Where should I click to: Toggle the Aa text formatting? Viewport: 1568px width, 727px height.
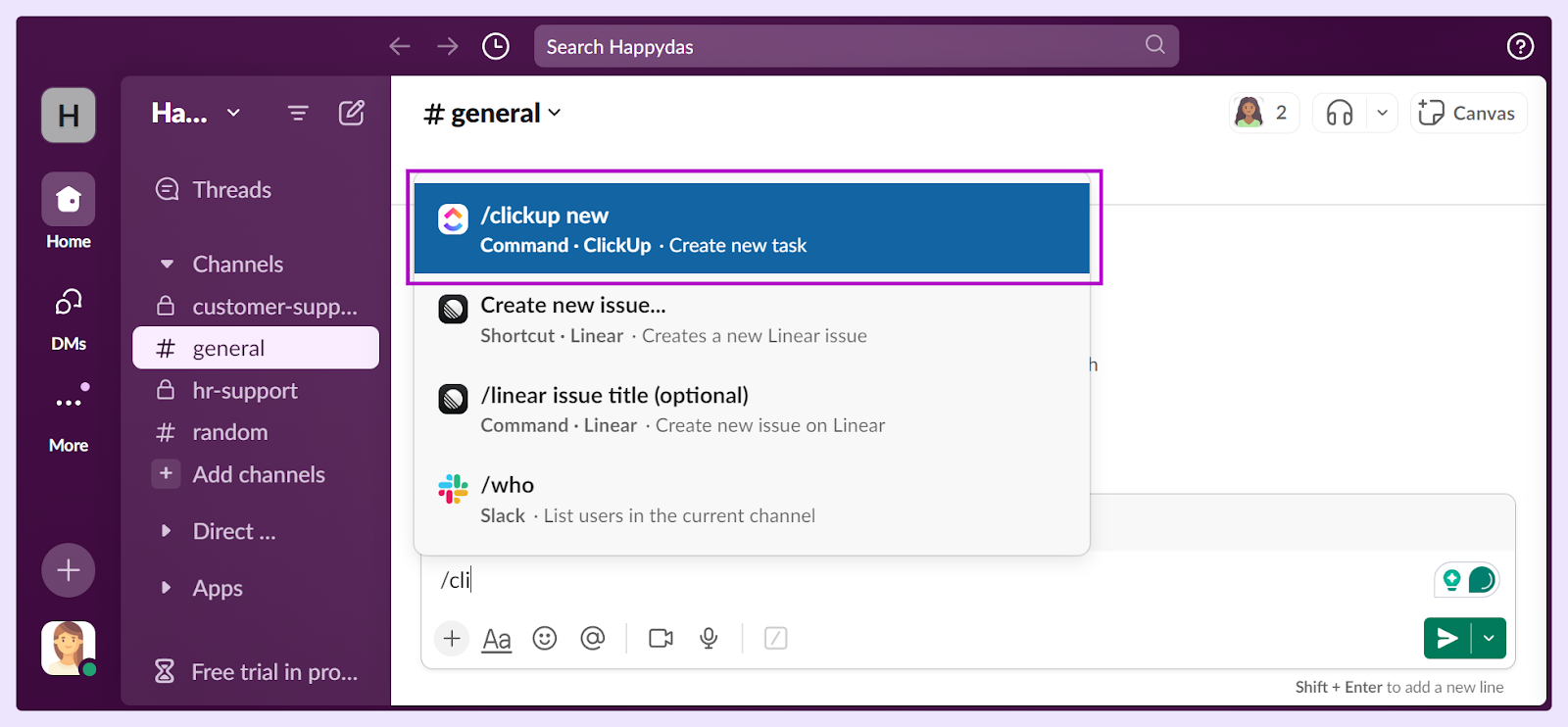tap(497, 639)
